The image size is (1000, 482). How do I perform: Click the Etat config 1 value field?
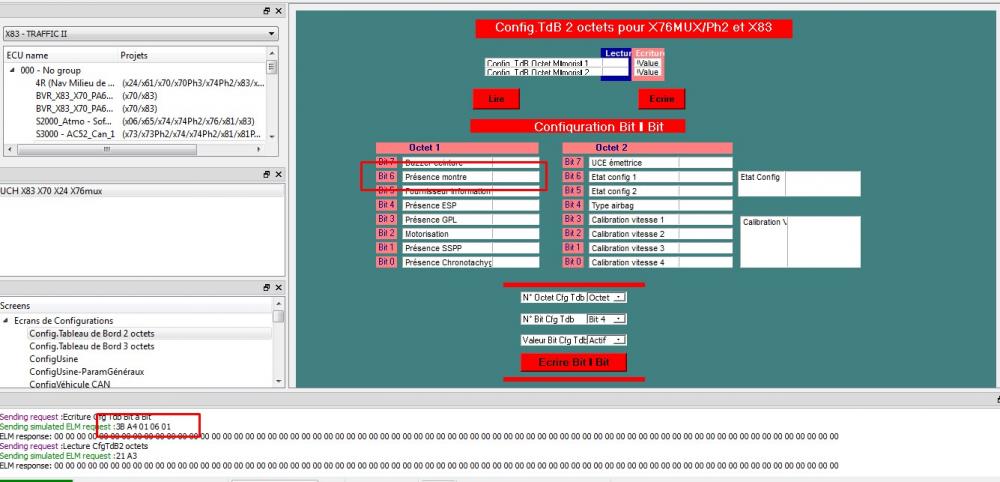(x=705, y=177)
